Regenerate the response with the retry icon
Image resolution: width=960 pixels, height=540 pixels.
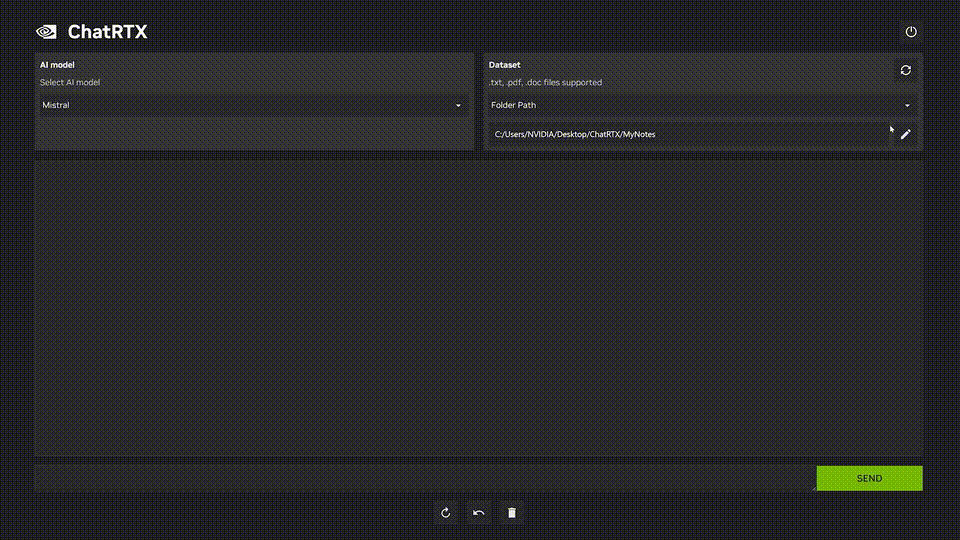coord(446,513)
